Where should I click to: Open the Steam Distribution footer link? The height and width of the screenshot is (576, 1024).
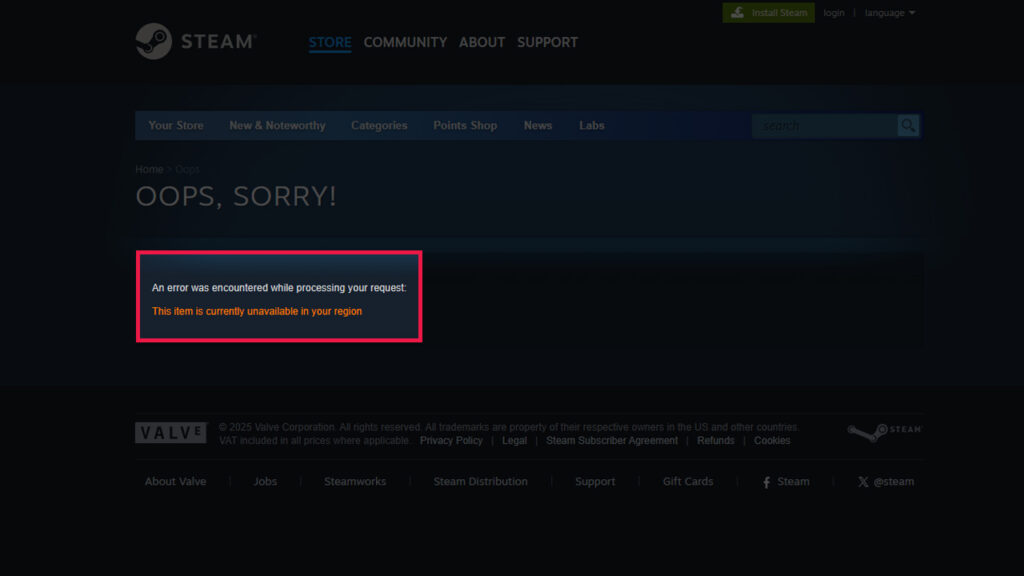(481, 482)
